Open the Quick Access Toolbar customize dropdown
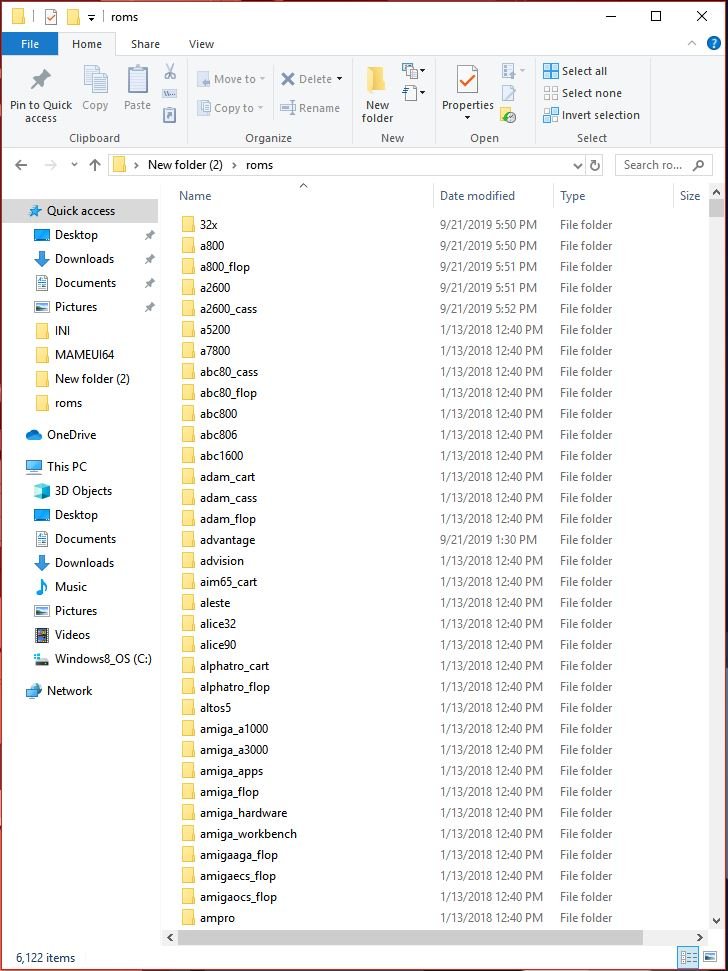The image size is (728, 971). coord(92,17)
